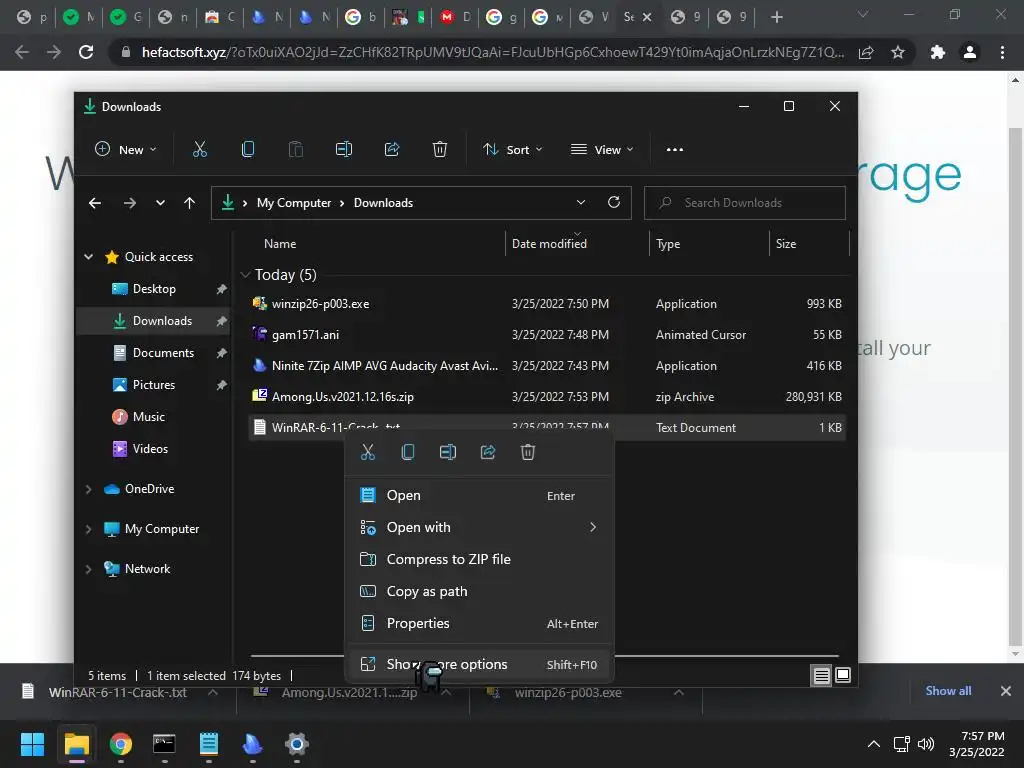Viewport: 1024px width, 768px height.
Task: Expand the OneDrive tree node
Action: [89, 489]
